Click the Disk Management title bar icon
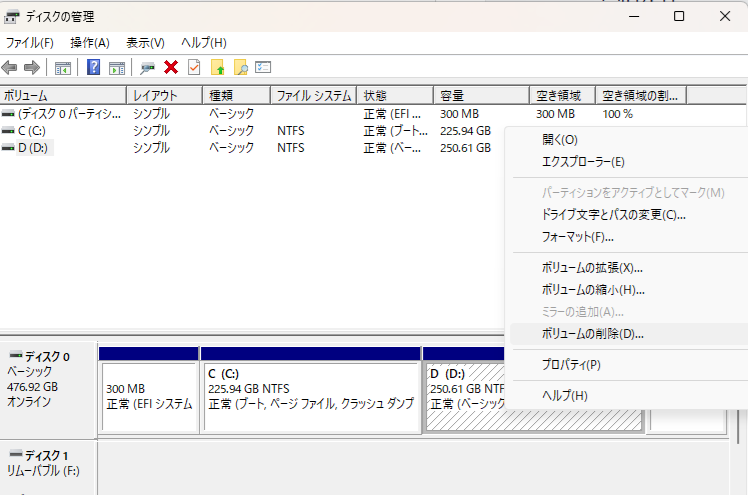Screen dimensions: 748x495 (11, 17)
